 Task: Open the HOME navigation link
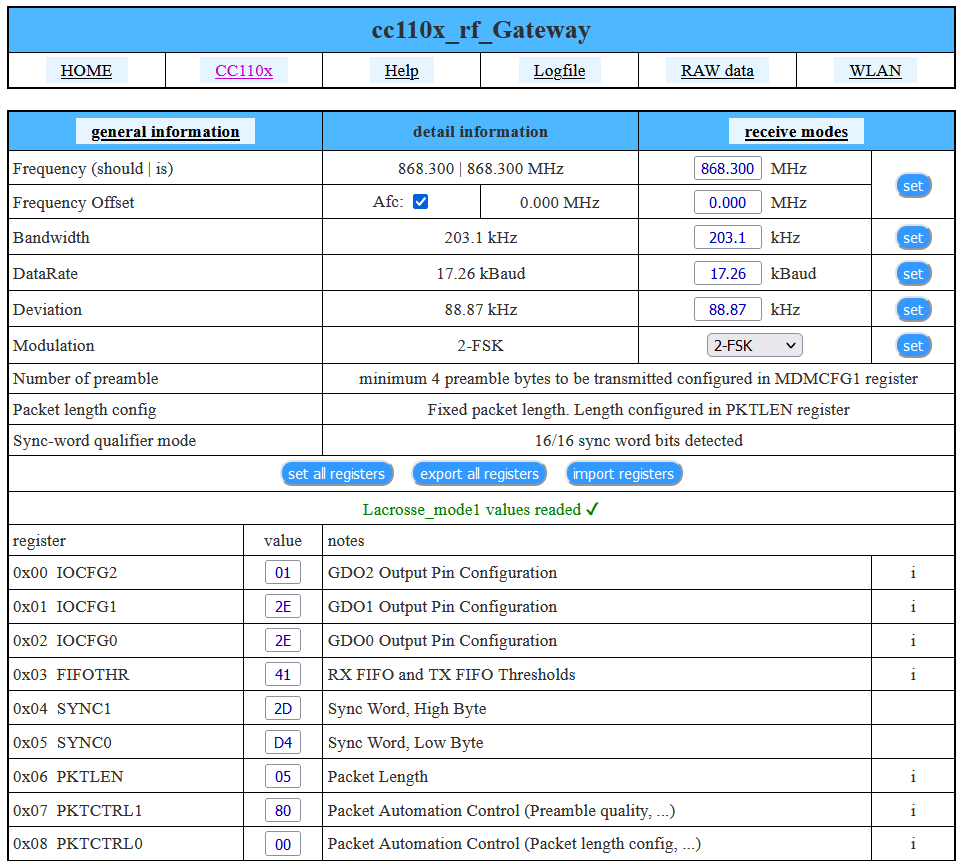tap(86, 70)
